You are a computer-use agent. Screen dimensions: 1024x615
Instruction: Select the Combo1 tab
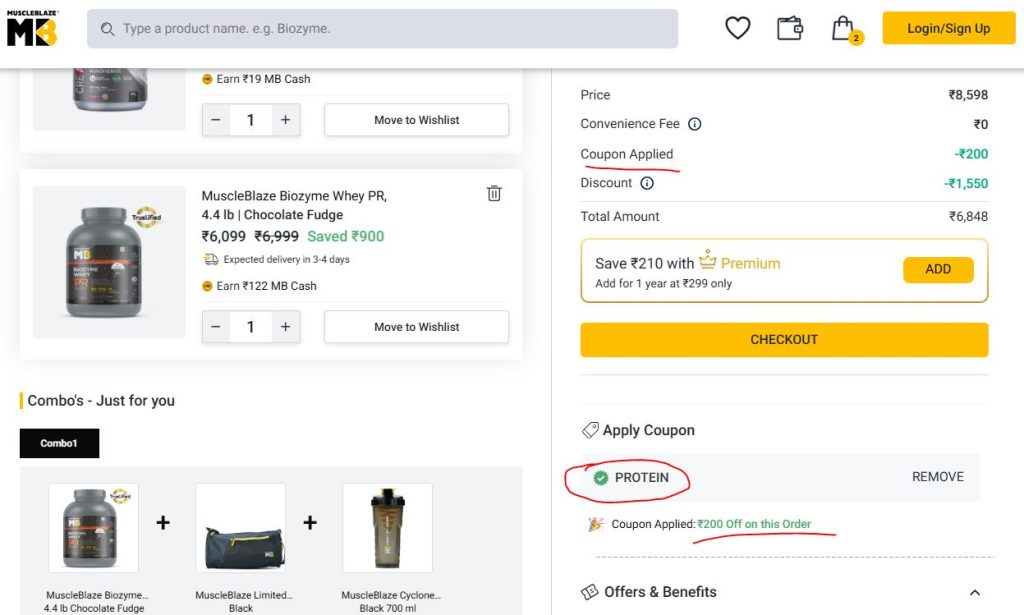59,443
